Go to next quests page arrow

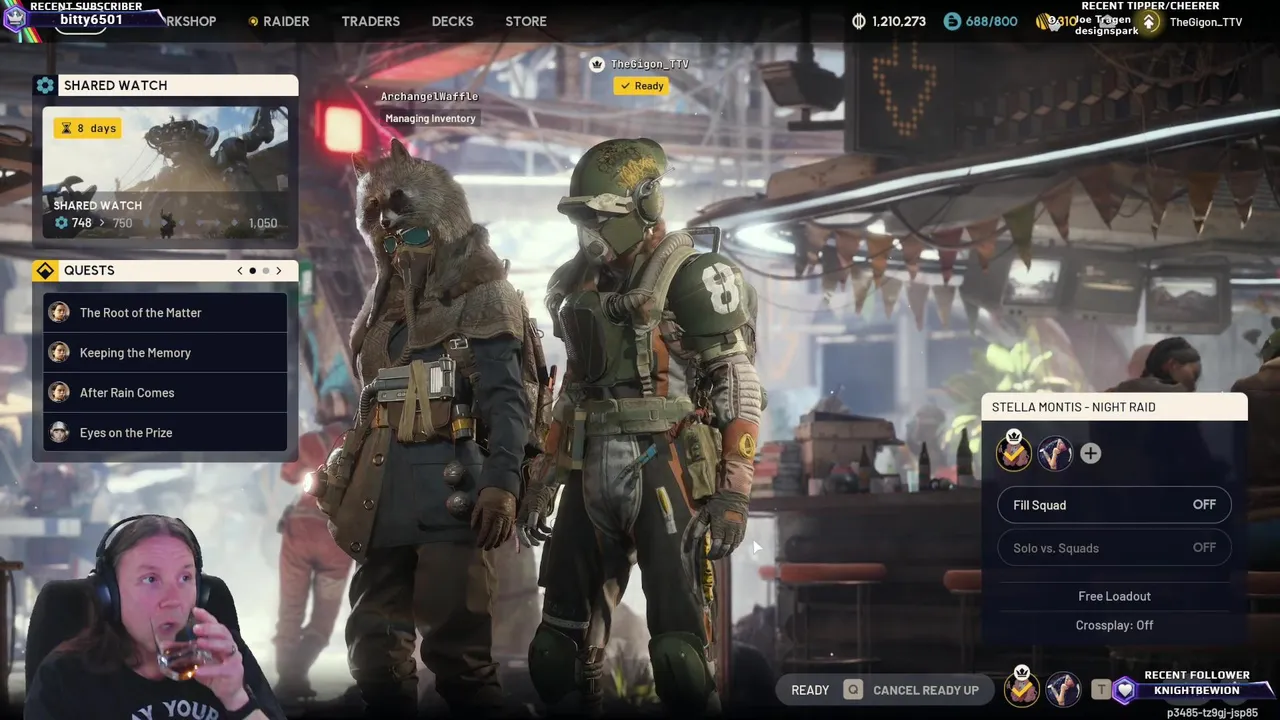279,270
